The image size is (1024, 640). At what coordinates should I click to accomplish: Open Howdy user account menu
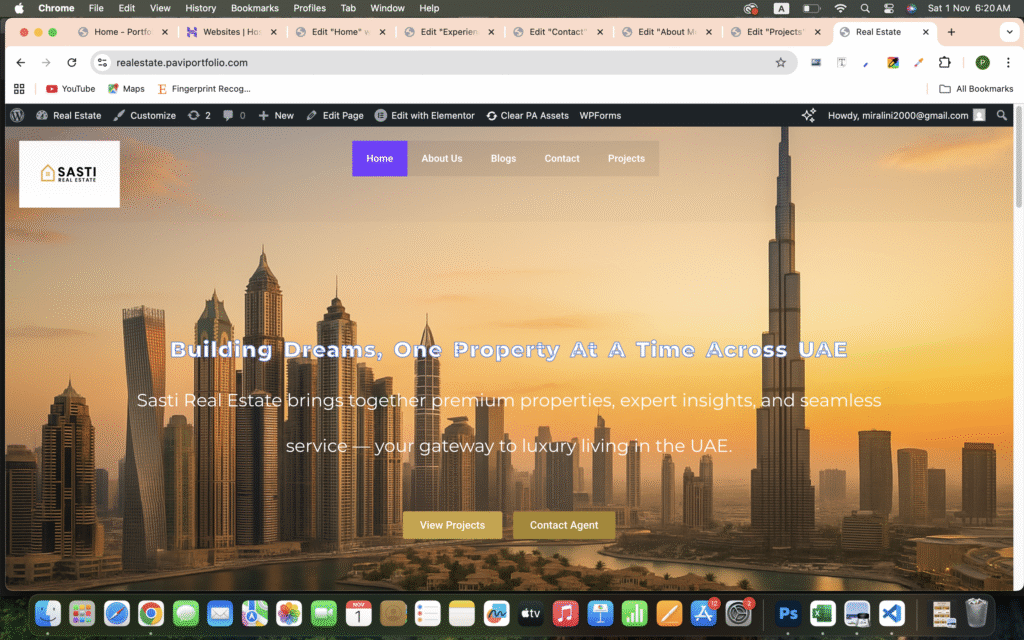pos(898,115)
